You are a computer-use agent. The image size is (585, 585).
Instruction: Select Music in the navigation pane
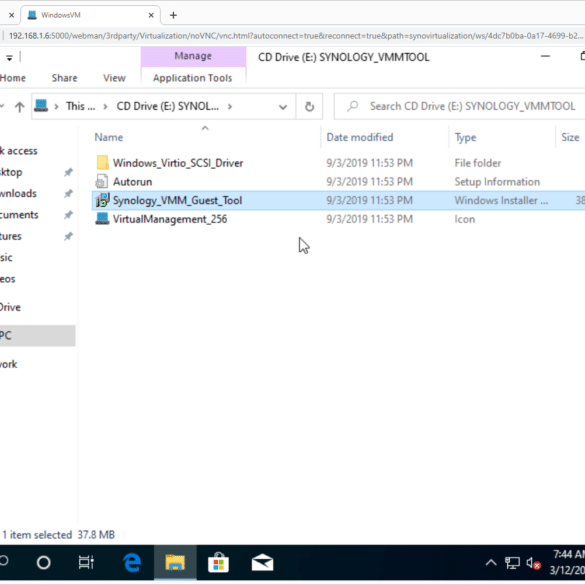[6, 257]
